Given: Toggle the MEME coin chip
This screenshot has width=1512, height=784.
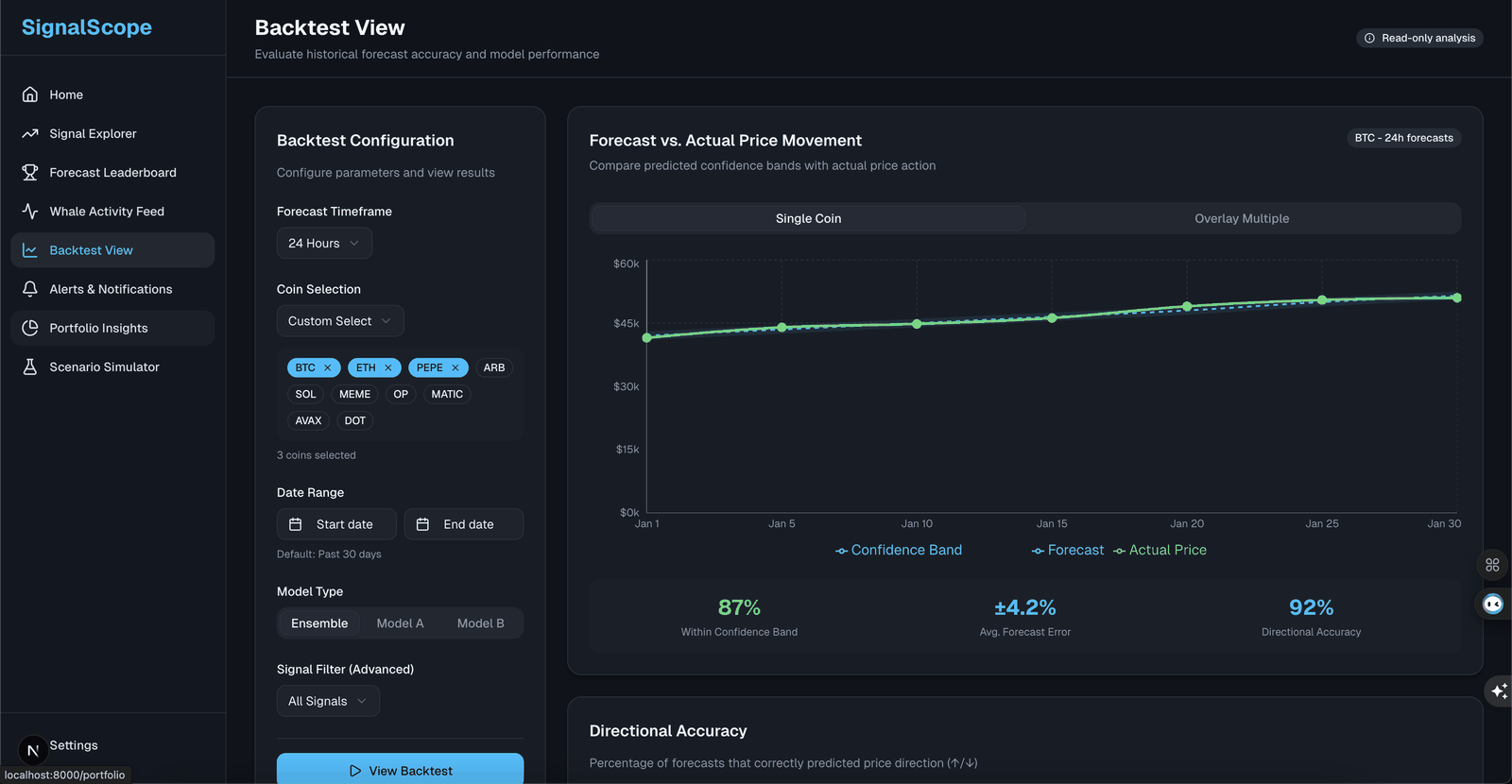Looking at the screenshot, I should coord(355,394).
